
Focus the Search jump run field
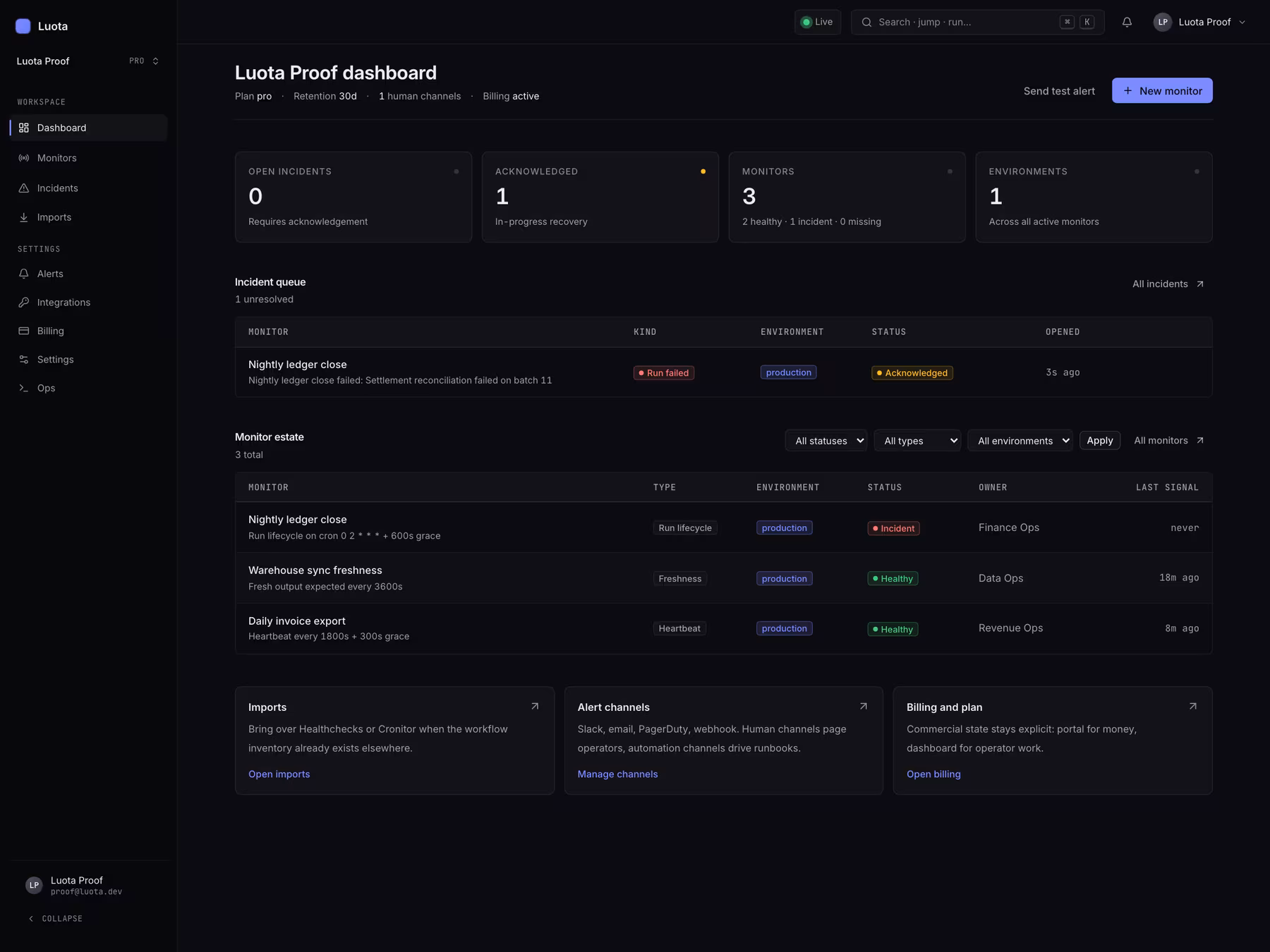click(x=977, y=22)
